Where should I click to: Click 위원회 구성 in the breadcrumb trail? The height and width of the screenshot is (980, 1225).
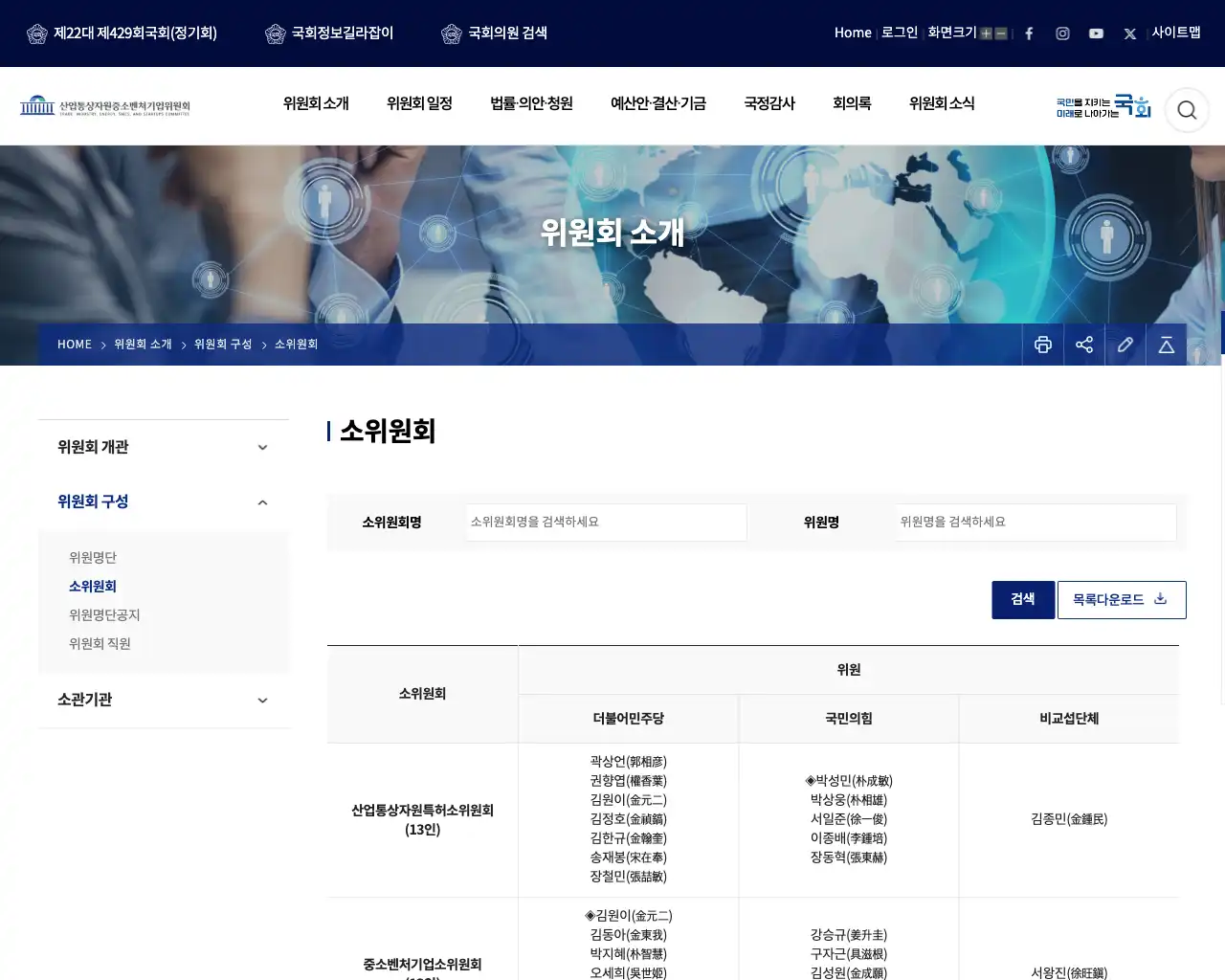[x=223, y=345]
